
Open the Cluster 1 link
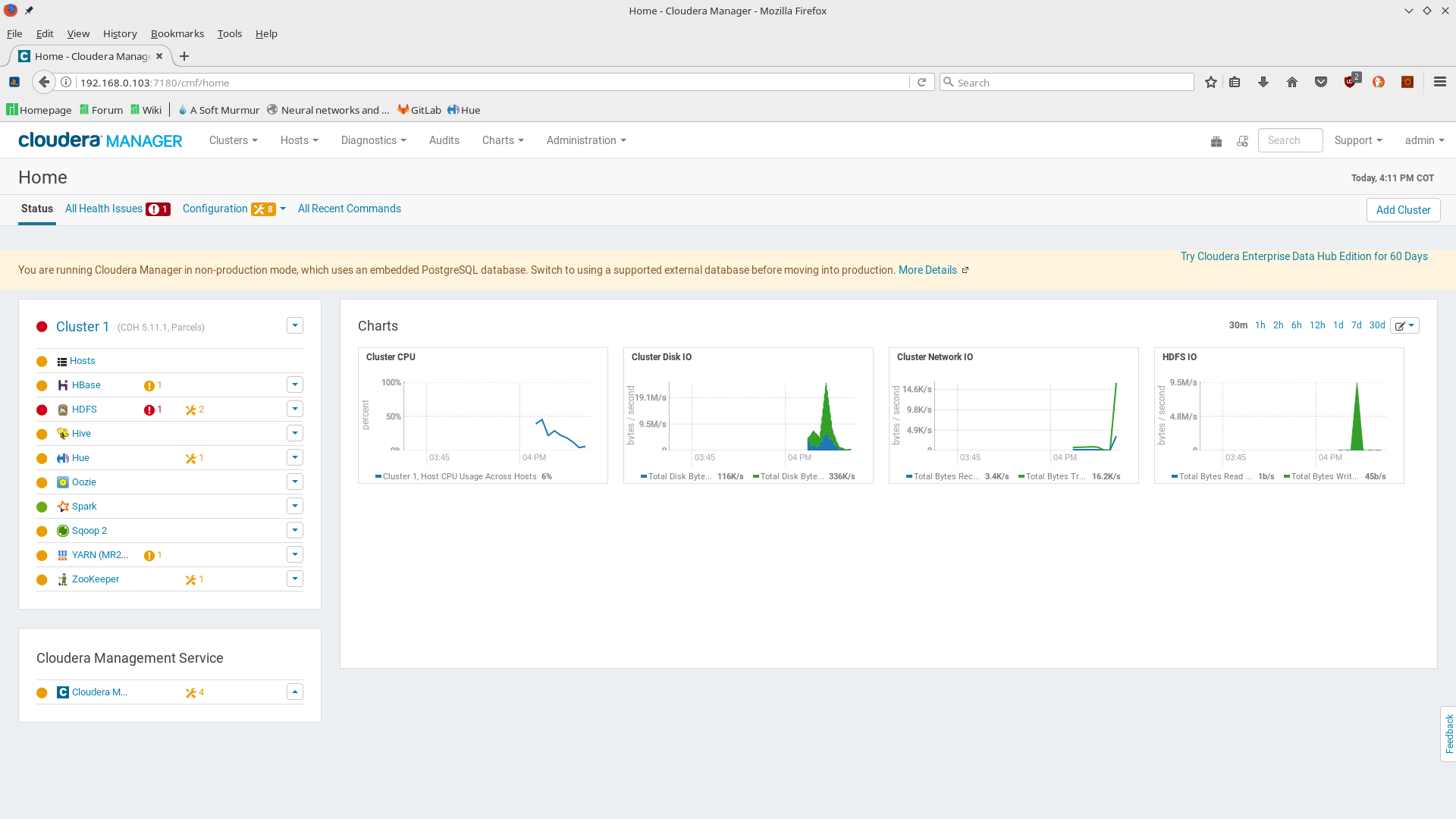click(x=83, y=327)
